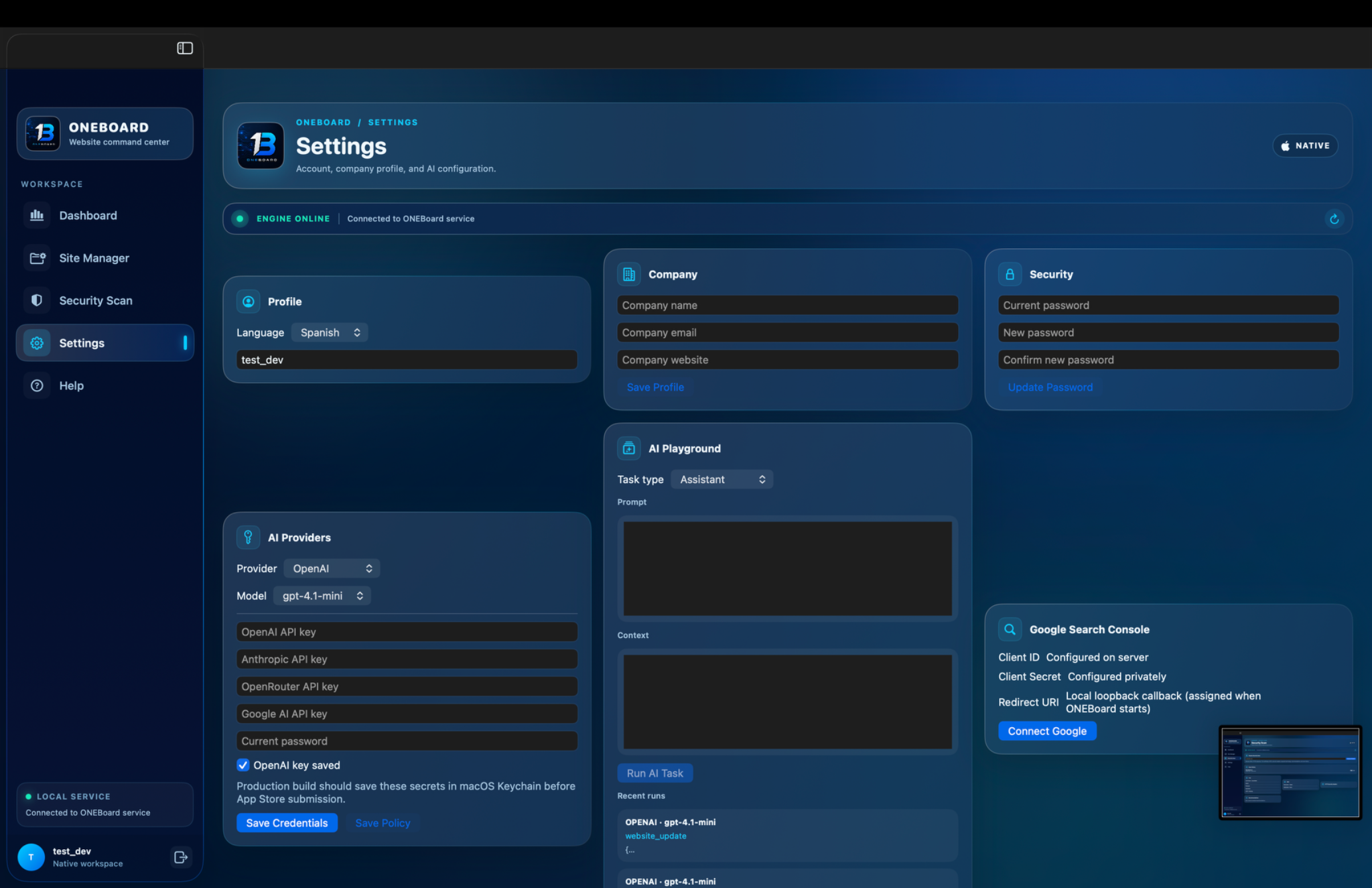Click the refresh engine status icon
1372x888 pixels.
pyautogui.click(x=1334, y=219)
